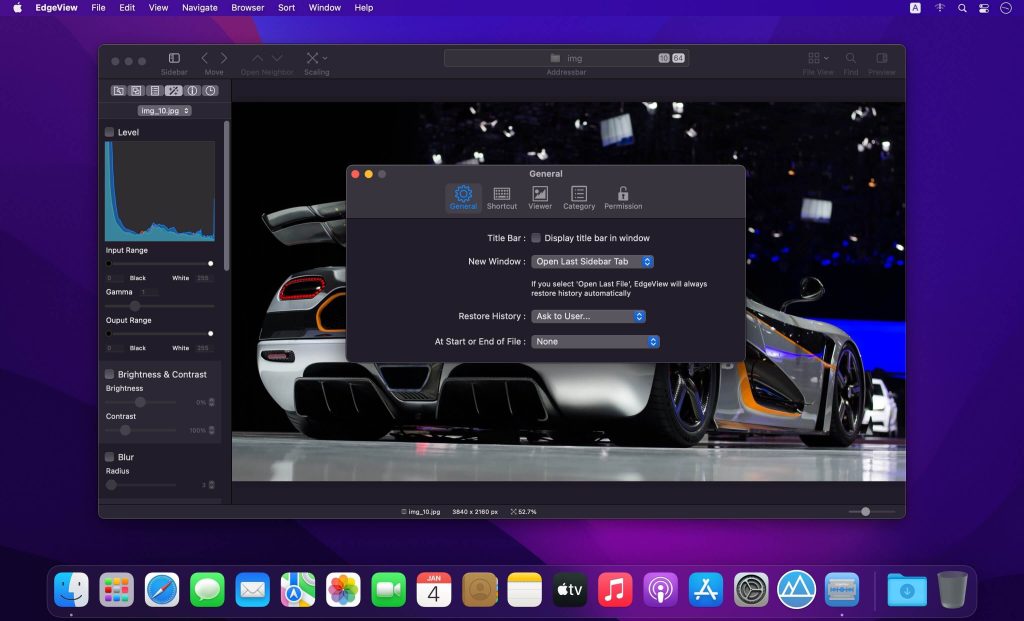Open the Navigate menu in the menu bar
1024x621 pixels.
(199, 8)
